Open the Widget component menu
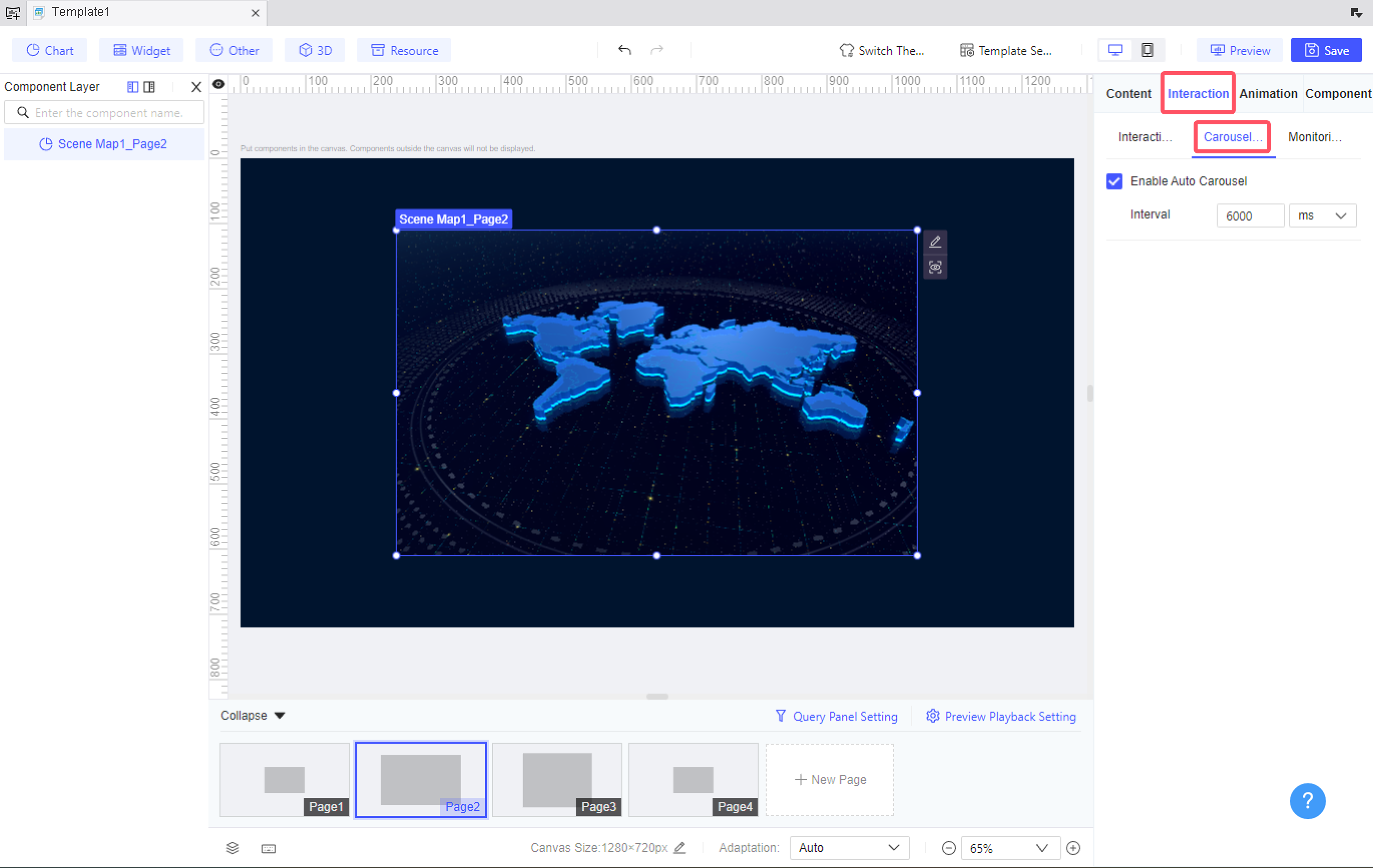Screen dimensions: 1373x868 coord(141,51)
